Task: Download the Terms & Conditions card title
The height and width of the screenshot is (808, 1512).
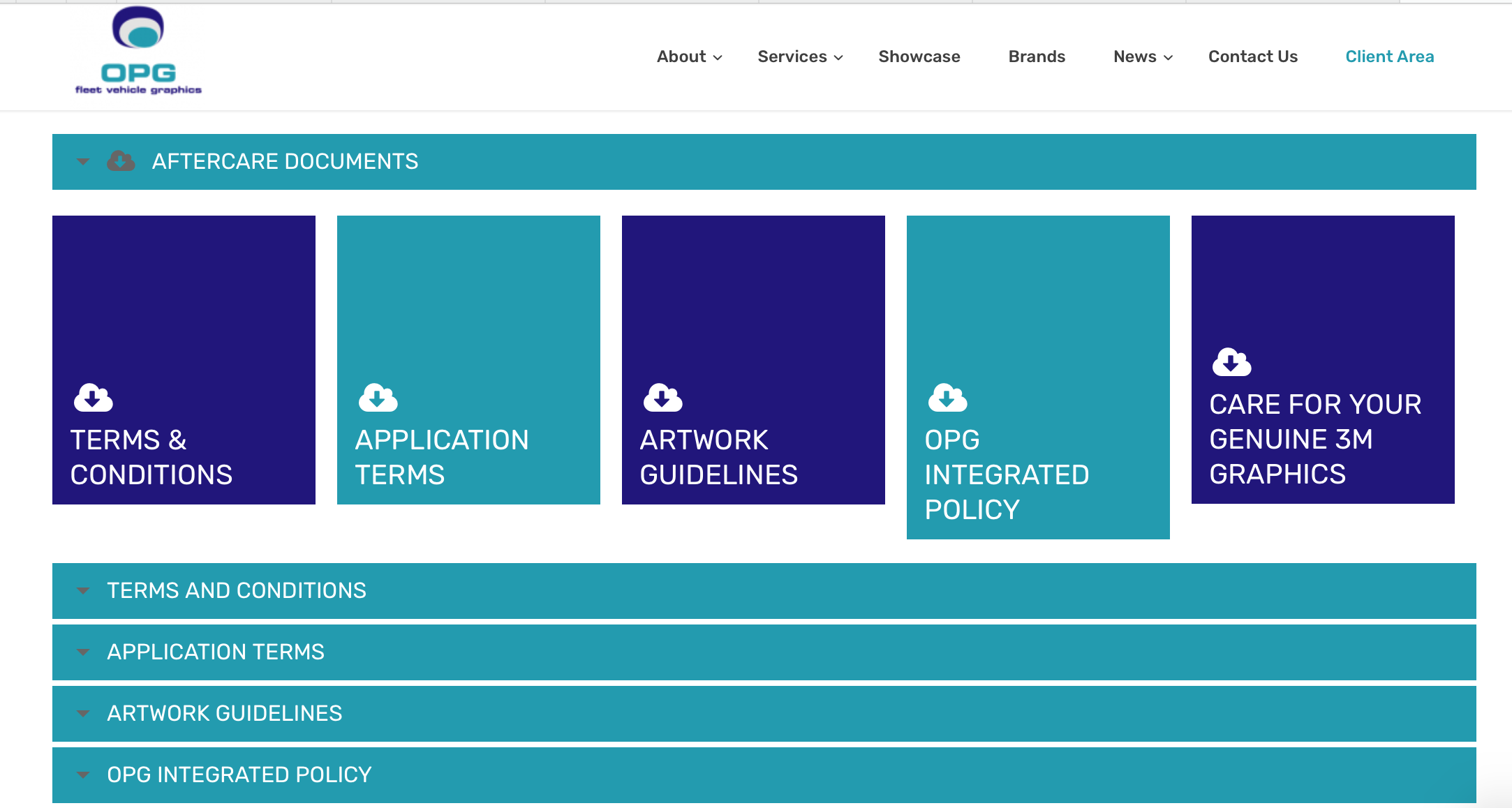Action: (x=151, y=457)
